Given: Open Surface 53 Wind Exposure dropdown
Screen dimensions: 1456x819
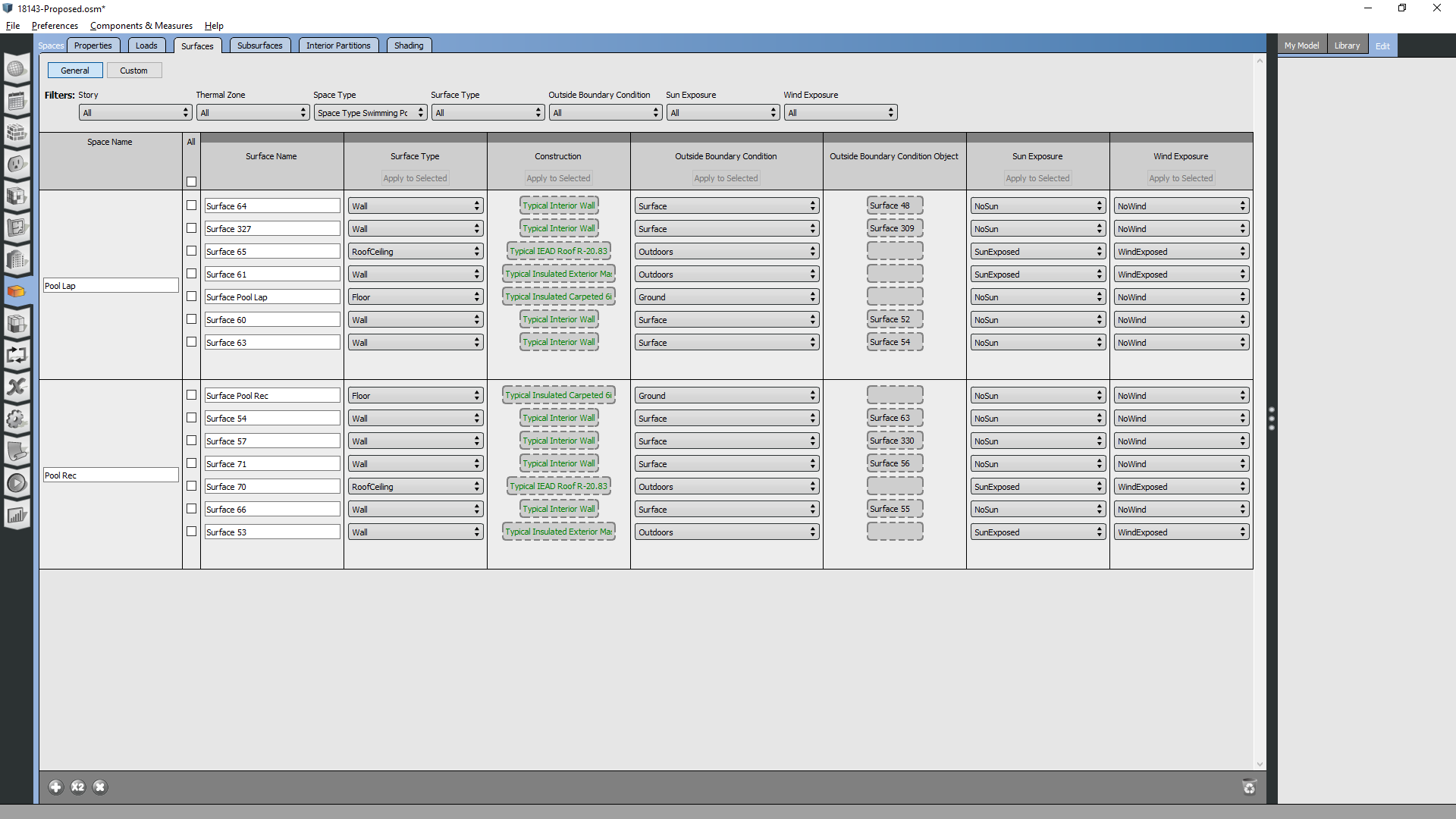Looking at the screenshot, I should (1180, 532).
